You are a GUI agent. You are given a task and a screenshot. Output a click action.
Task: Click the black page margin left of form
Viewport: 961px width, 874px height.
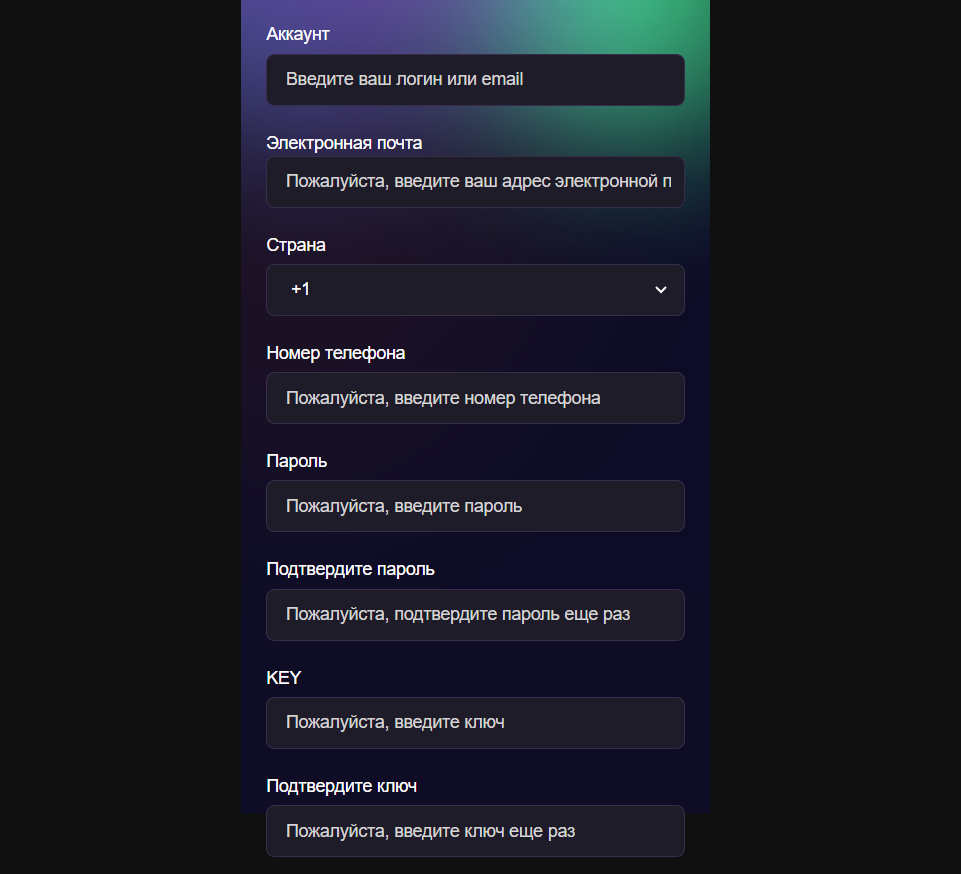coord(120,437)
